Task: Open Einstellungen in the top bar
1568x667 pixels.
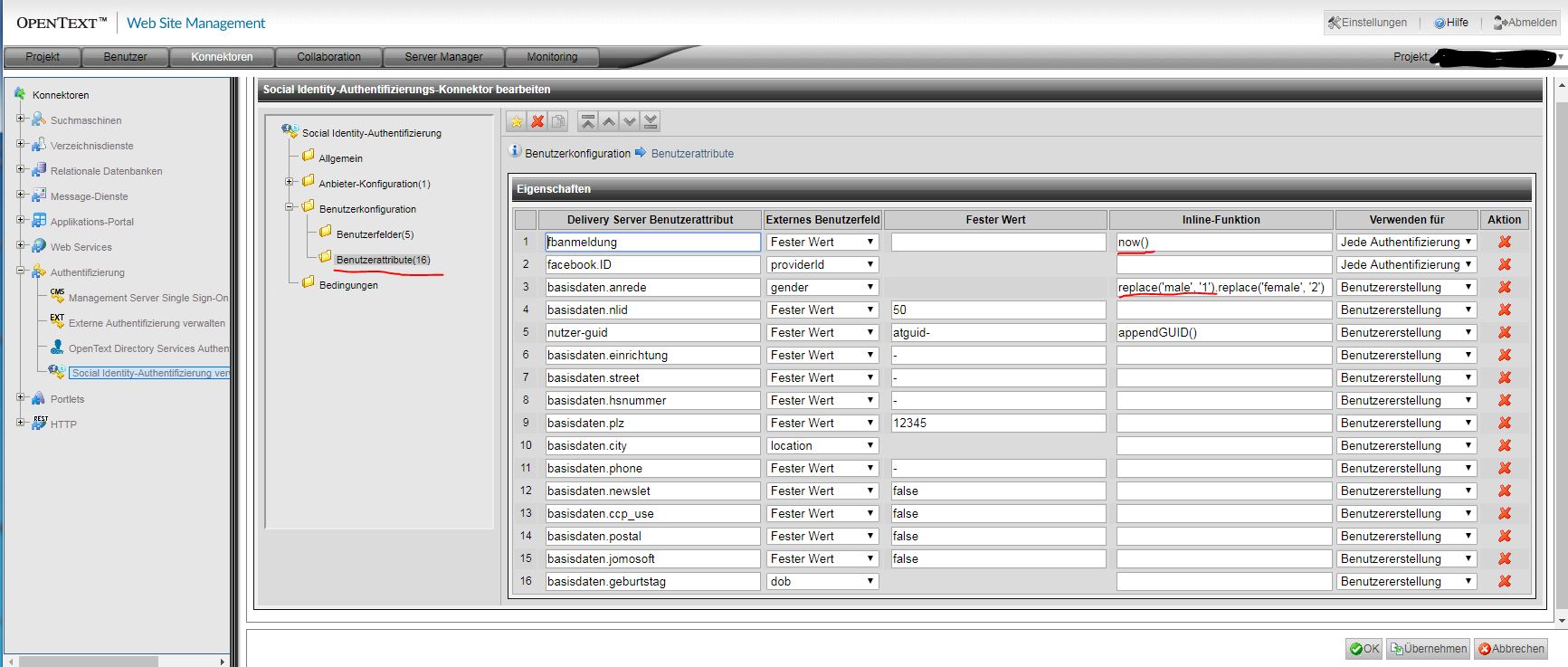Action: [x=1368, y=23]
